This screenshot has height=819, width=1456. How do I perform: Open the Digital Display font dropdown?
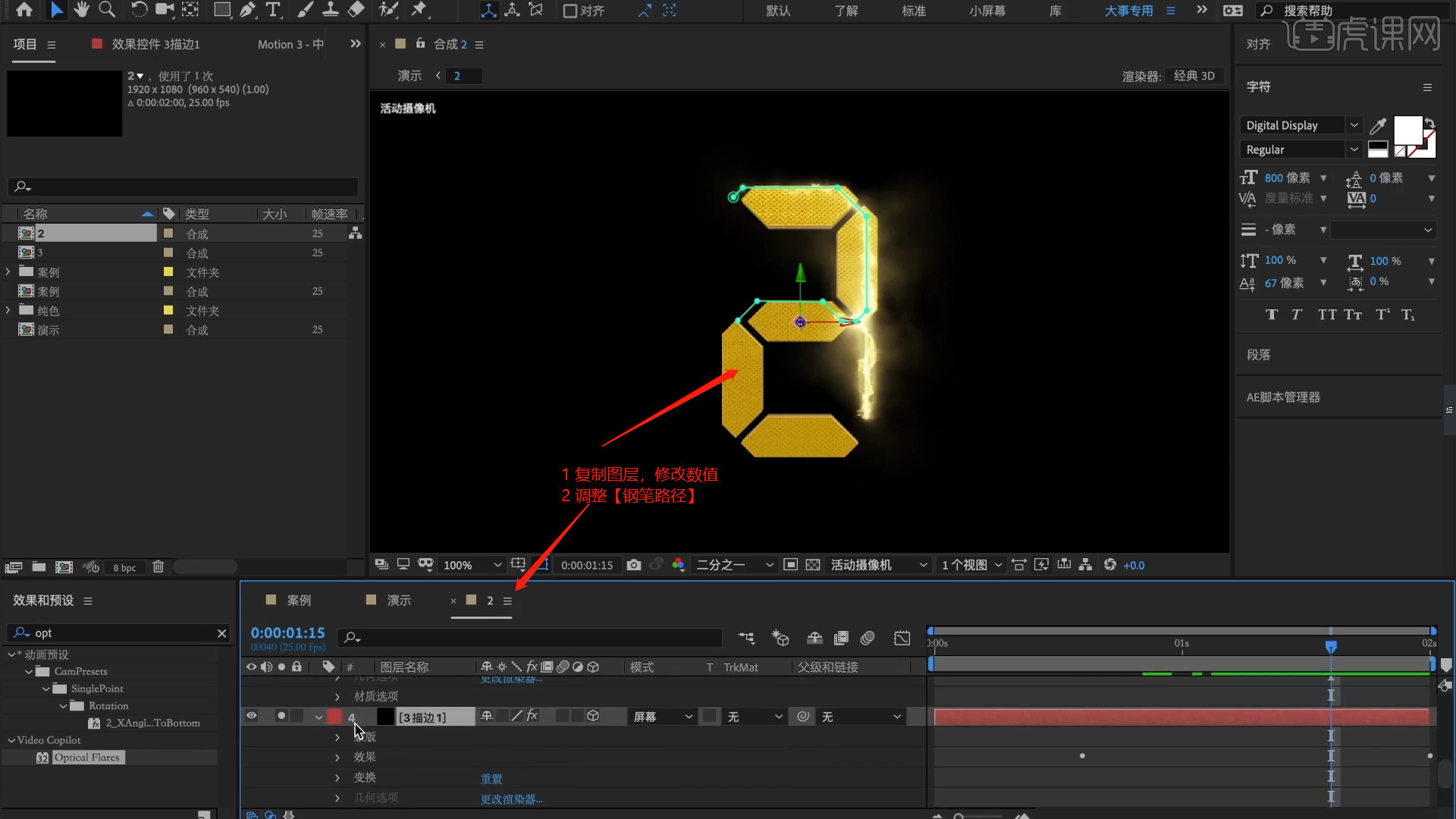tap(1354, 125)
